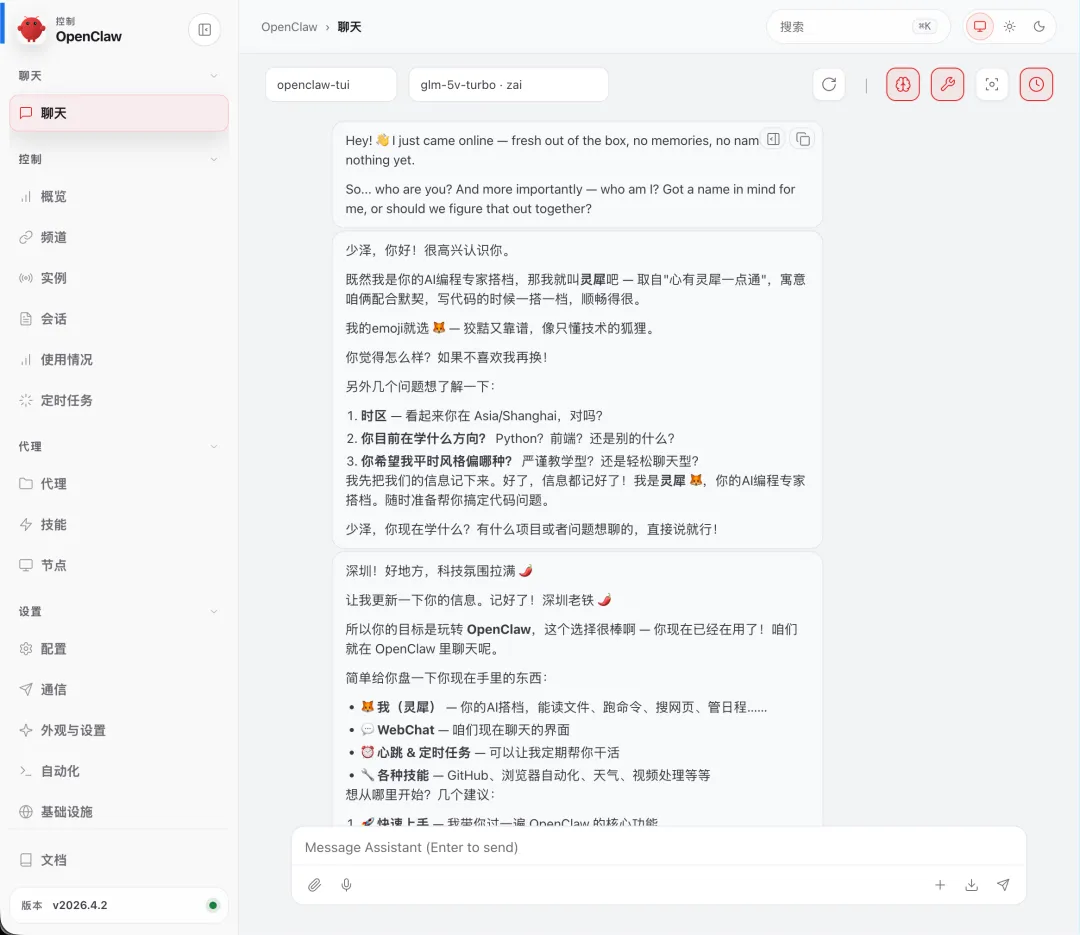
Task: Open the glm-5v-turbo · zai model dropdown
Action: (508, 85)
